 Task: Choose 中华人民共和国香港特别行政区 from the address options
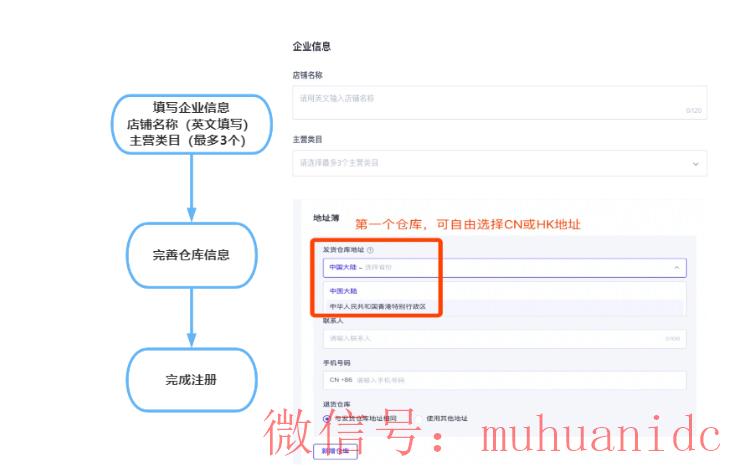377,306
